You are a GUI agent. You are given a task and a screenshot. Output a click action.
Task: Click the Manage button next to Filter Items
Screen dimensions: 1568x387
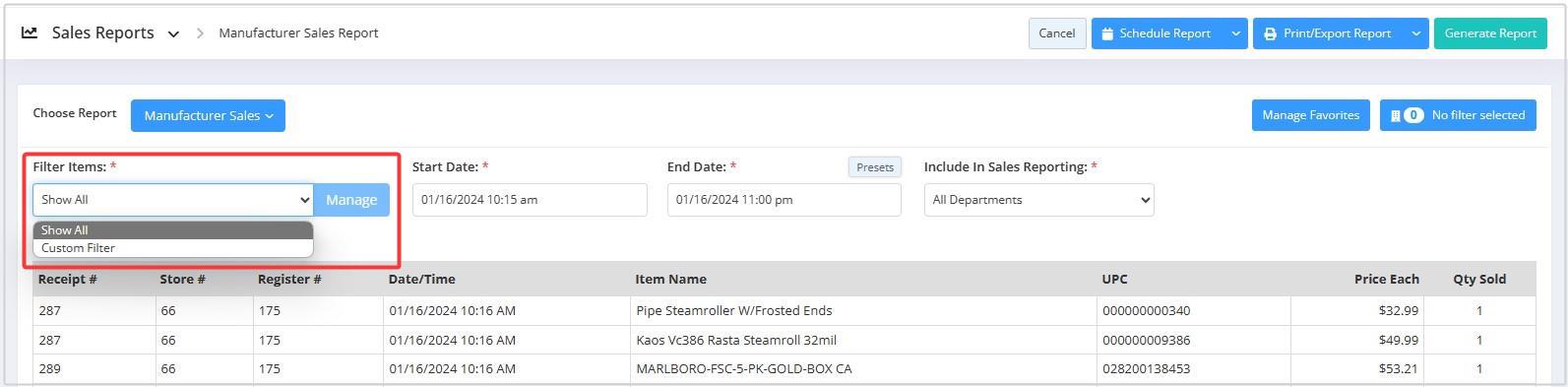coord(351,200)
